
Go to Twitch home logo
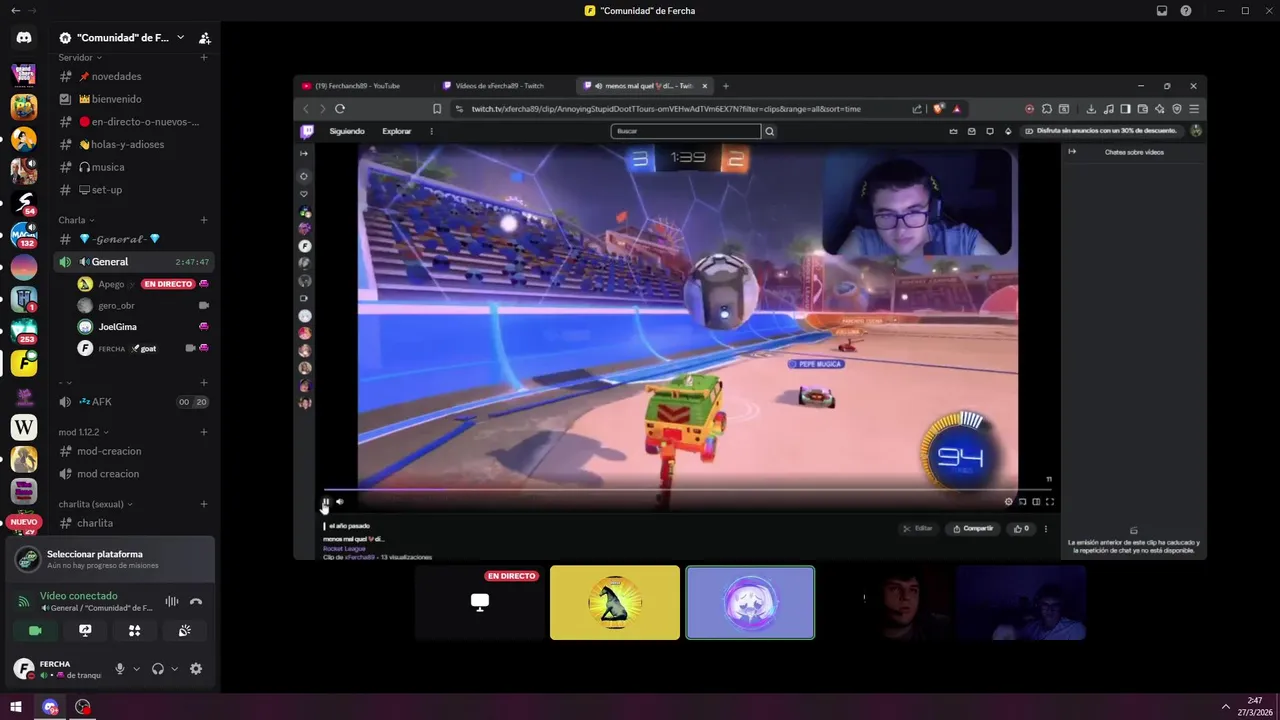coord(308,131)
